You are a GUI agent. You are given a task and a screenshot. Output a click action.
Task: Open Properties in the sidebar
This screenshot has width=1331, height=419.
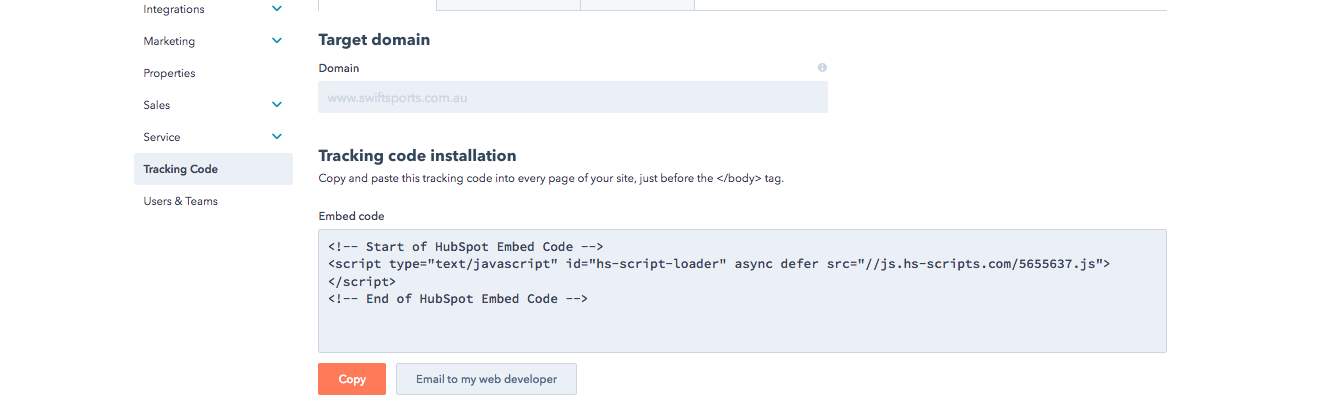coord(169,73)
